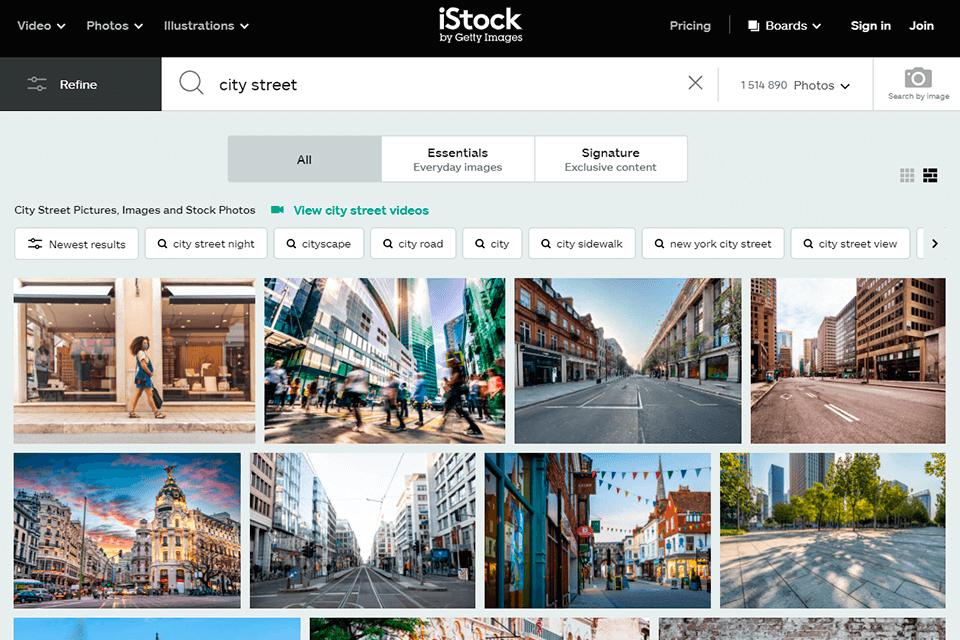Open the Refine filters panel
This screenshot has width=960, height=640.
point(81,84)
